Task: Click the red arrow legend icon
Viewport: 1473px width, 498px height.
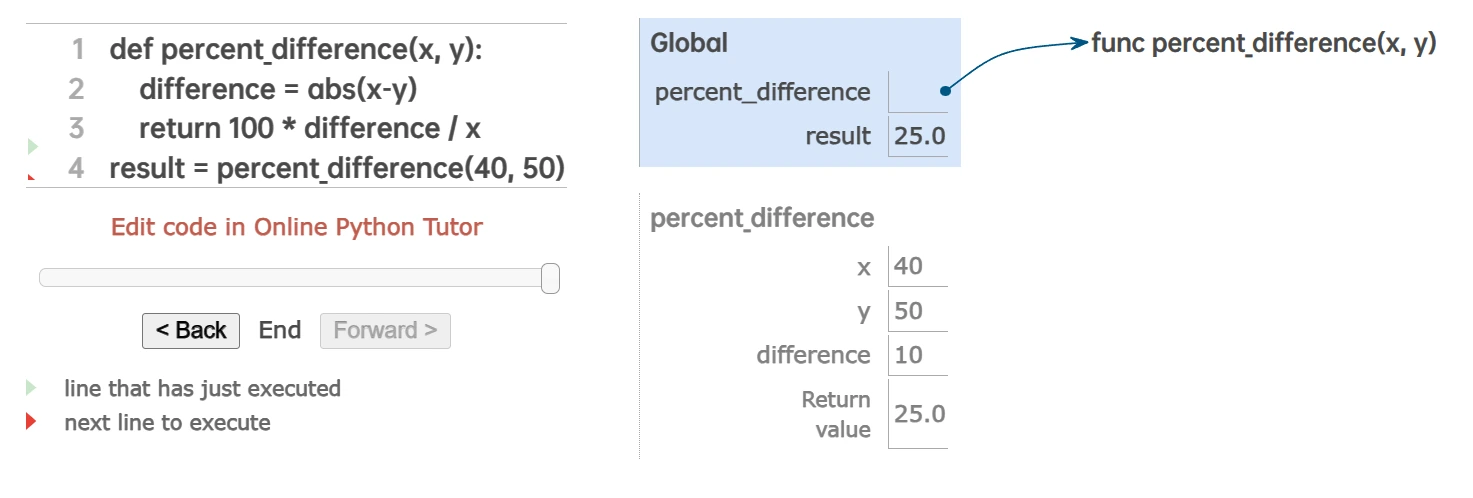Action: point(32,422)
